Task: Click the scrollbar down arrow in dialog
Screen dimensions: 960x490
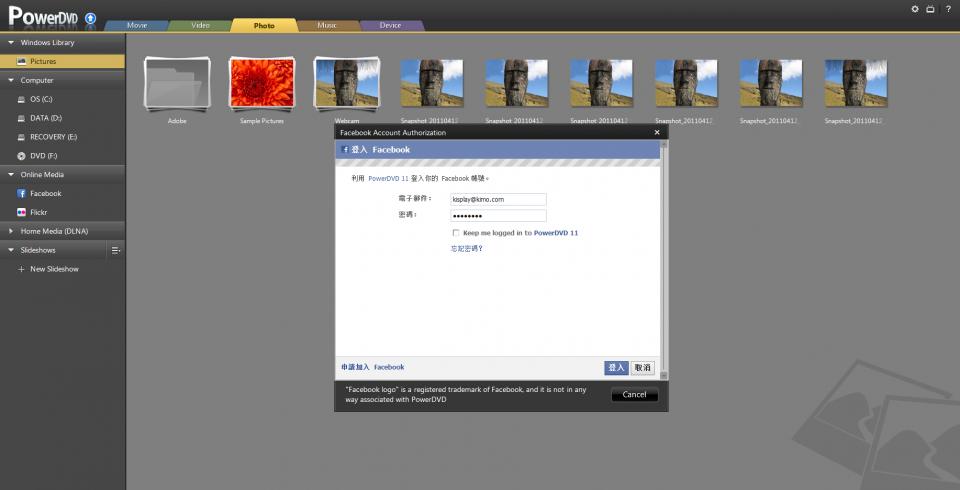Action: 664,375
